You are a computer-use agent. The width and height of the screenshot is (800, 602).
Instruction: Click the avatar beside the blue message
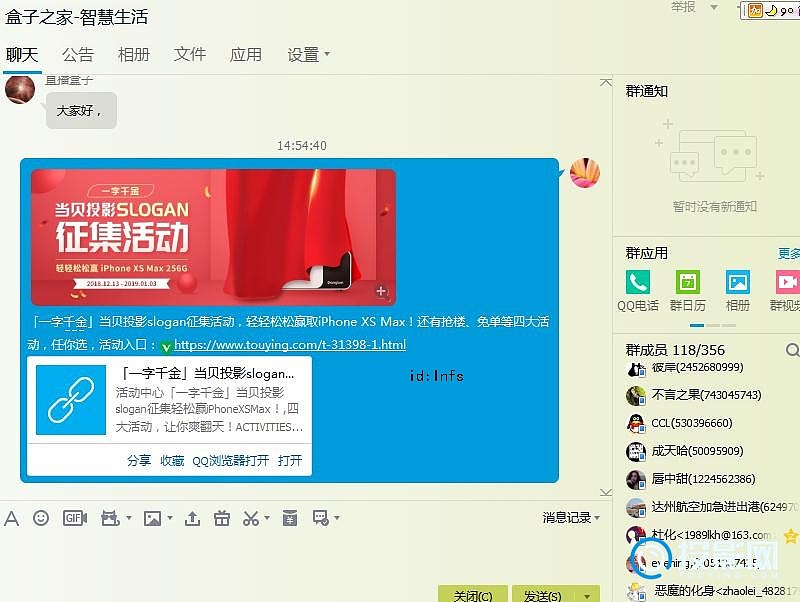(585, 173)
